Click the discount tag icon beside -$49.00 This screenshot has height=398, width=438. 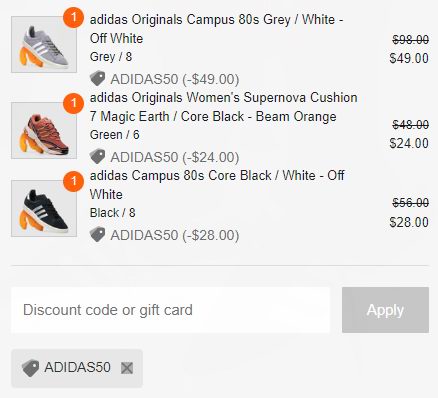[x=97, y=79]
